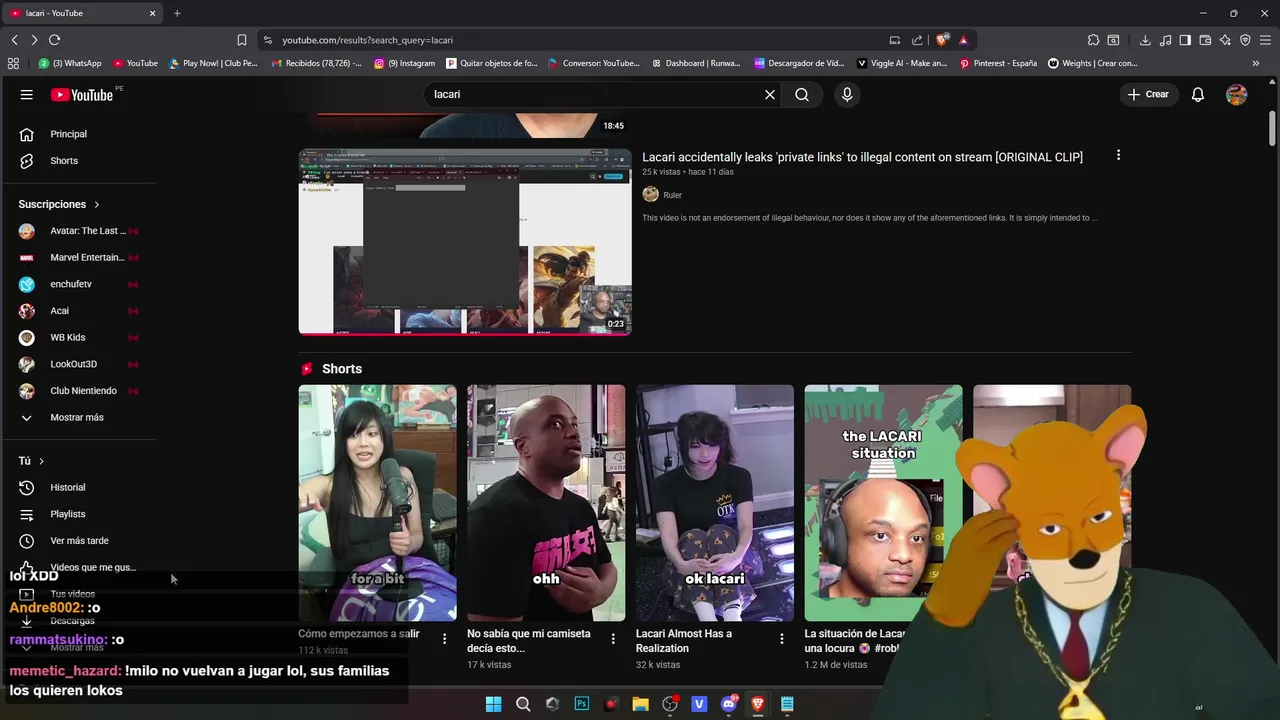Open Lacari accidentally leaks video title
This screenshot has height=720, width=1280.
(x=862, y=157)
